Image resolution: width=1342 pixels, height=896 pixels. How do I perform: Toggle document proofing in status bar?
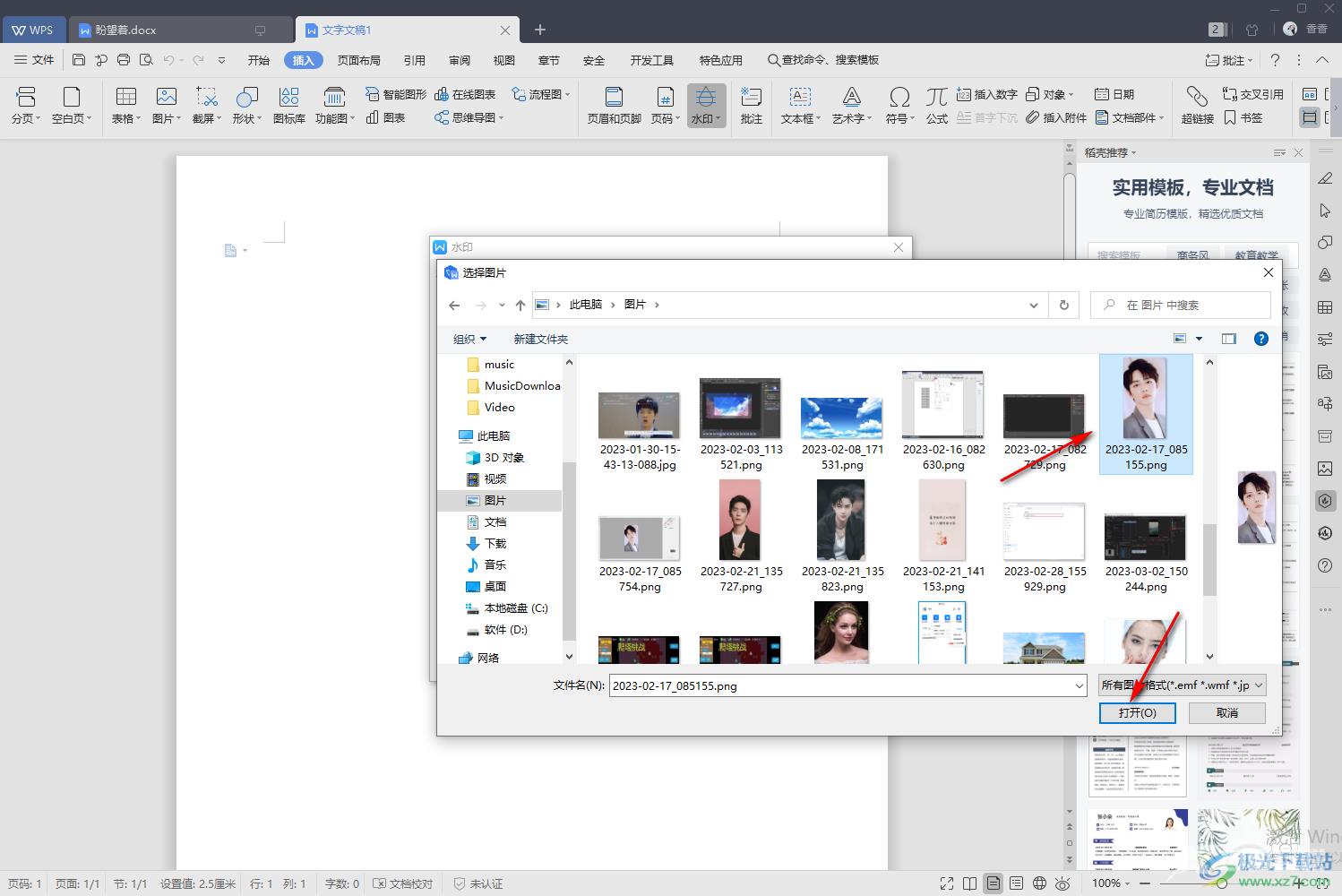coord(402,883)
